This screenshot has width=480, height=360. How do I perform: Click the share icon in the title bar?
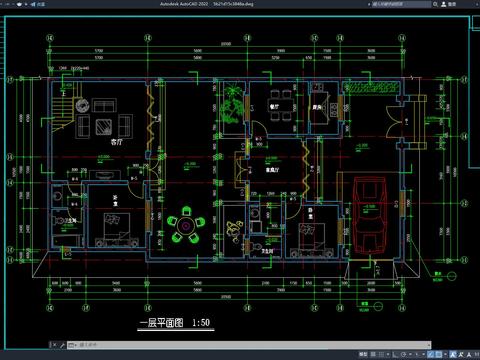pos(33,4)
